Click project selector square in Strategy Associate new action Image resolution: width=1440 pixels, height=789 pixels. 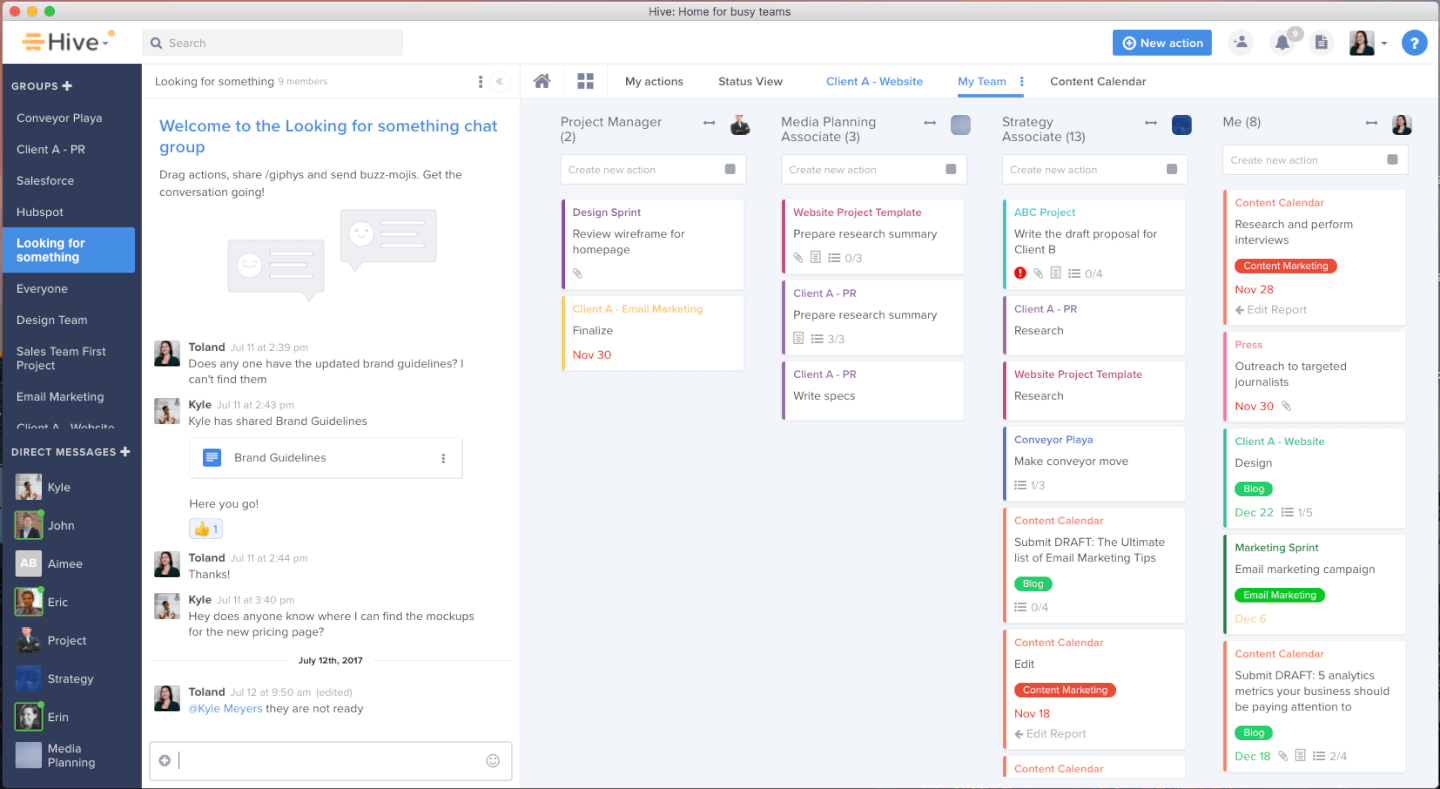click(1172, 170)
